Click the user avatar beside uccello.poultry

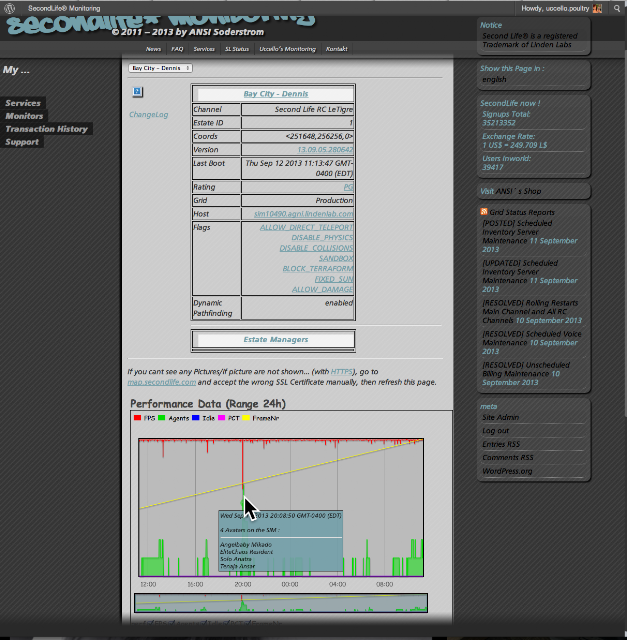(598, 8)
